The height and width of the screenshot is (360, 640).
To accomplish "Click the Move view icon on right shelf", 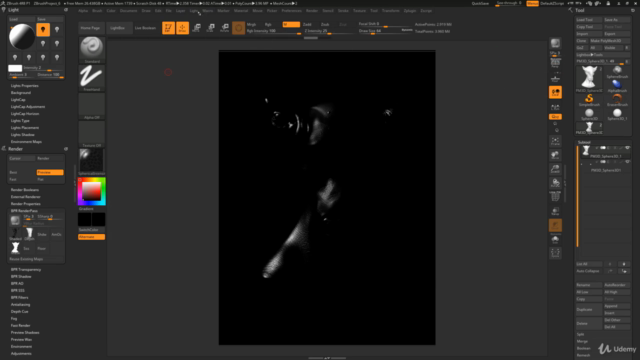I will (x=555, y=155).
